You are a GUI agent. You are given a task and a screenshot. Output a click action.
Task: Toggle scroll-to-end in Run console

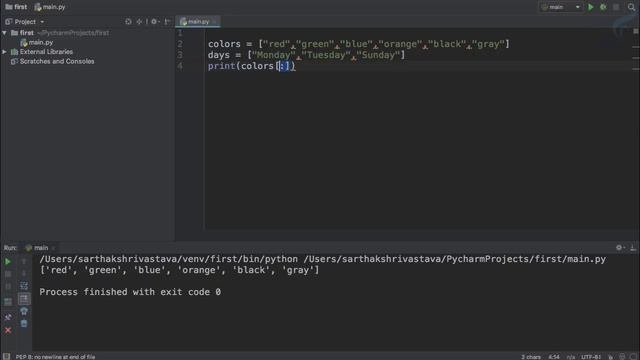click(24, 299)
